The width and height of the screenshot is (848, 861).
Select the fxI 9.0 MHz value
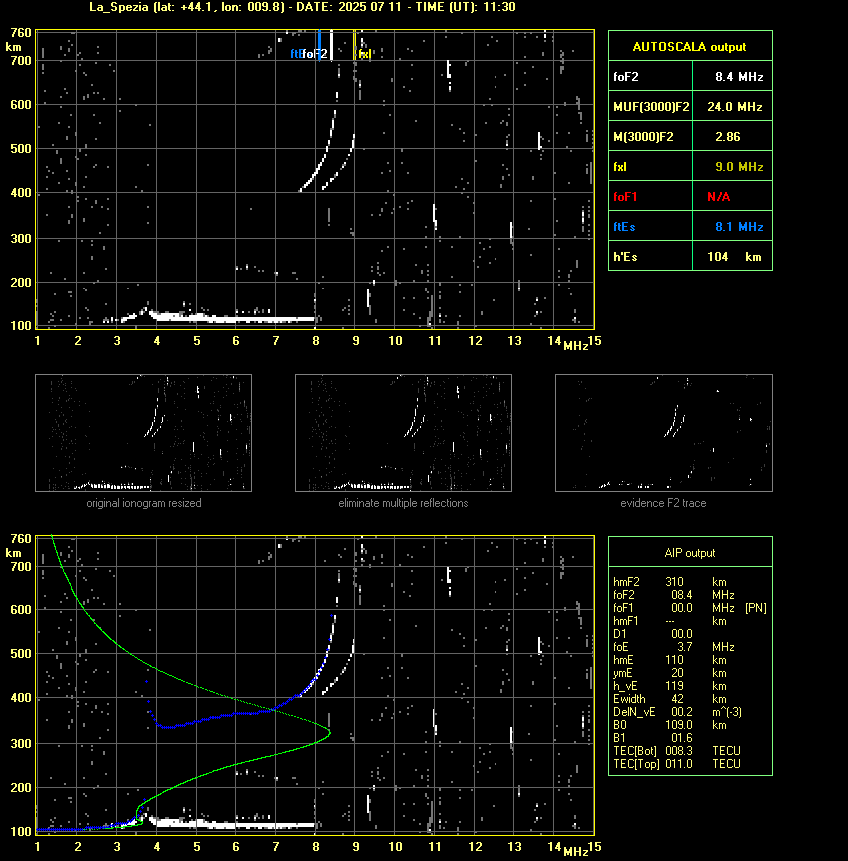click(x=739, y=167)
